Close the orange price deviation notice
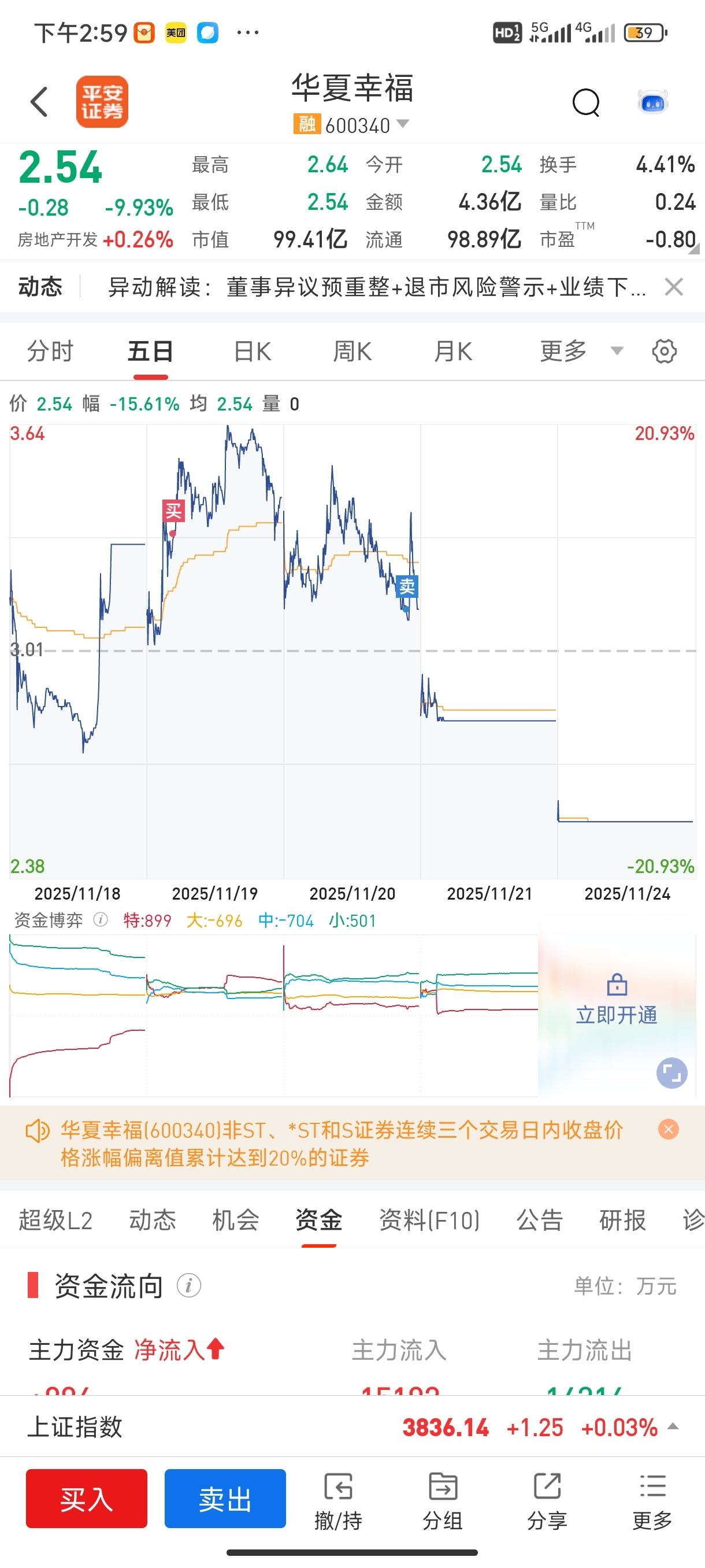 pos(669,1130)
